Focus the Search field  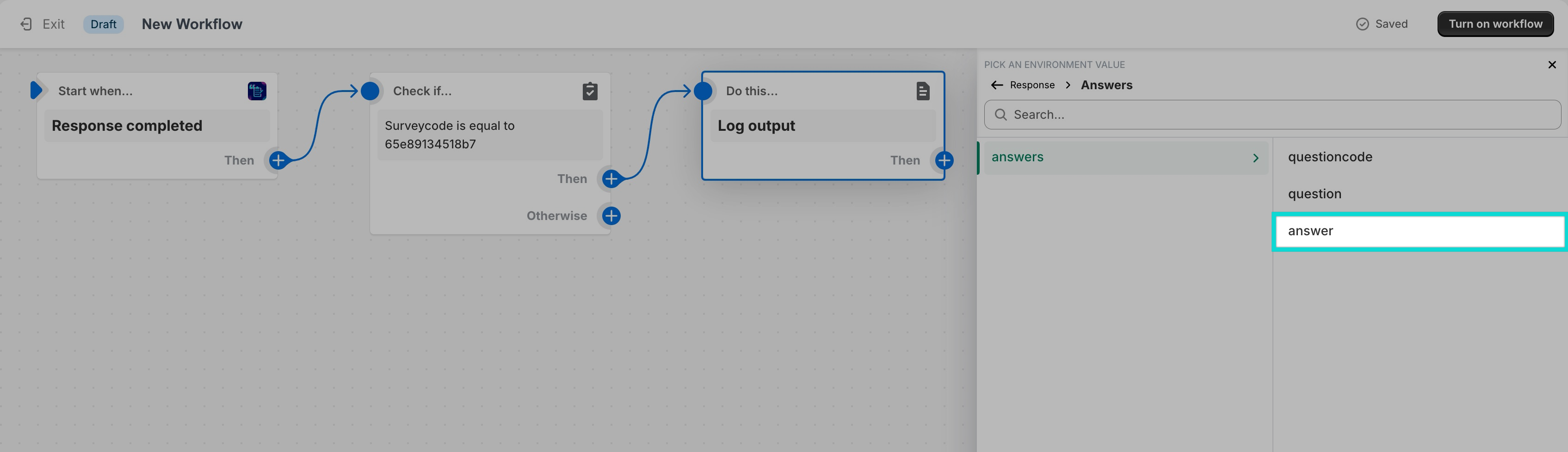pos(1272,114)
